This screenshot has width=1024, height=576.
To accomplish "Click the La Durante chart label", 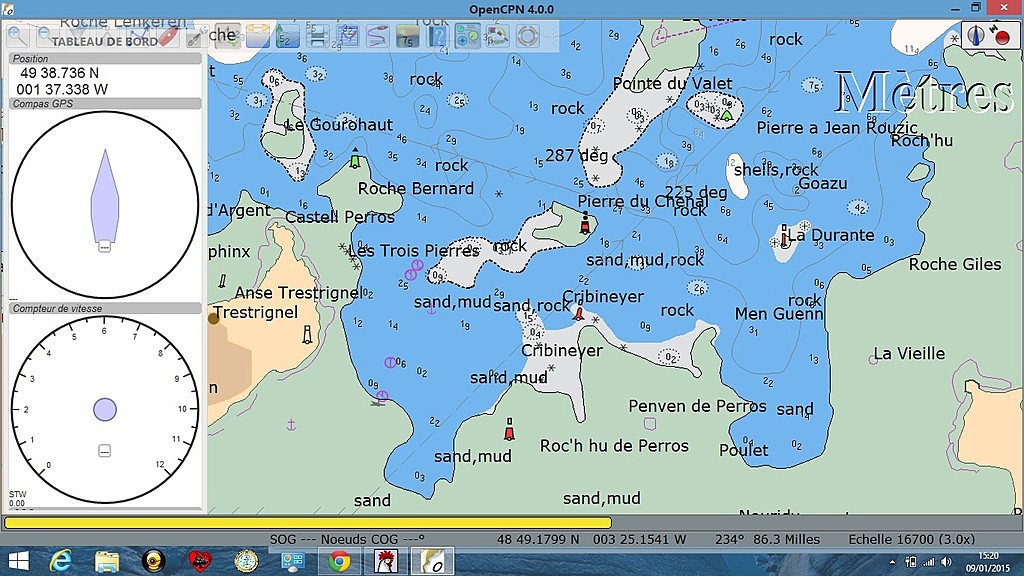I will (831, 235).
